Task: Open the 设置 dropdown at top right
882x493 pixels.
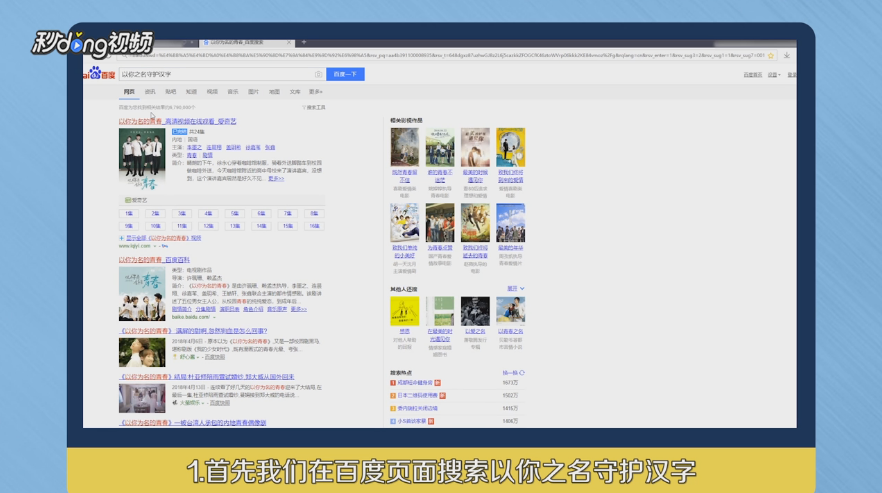Action: point(774,75)
